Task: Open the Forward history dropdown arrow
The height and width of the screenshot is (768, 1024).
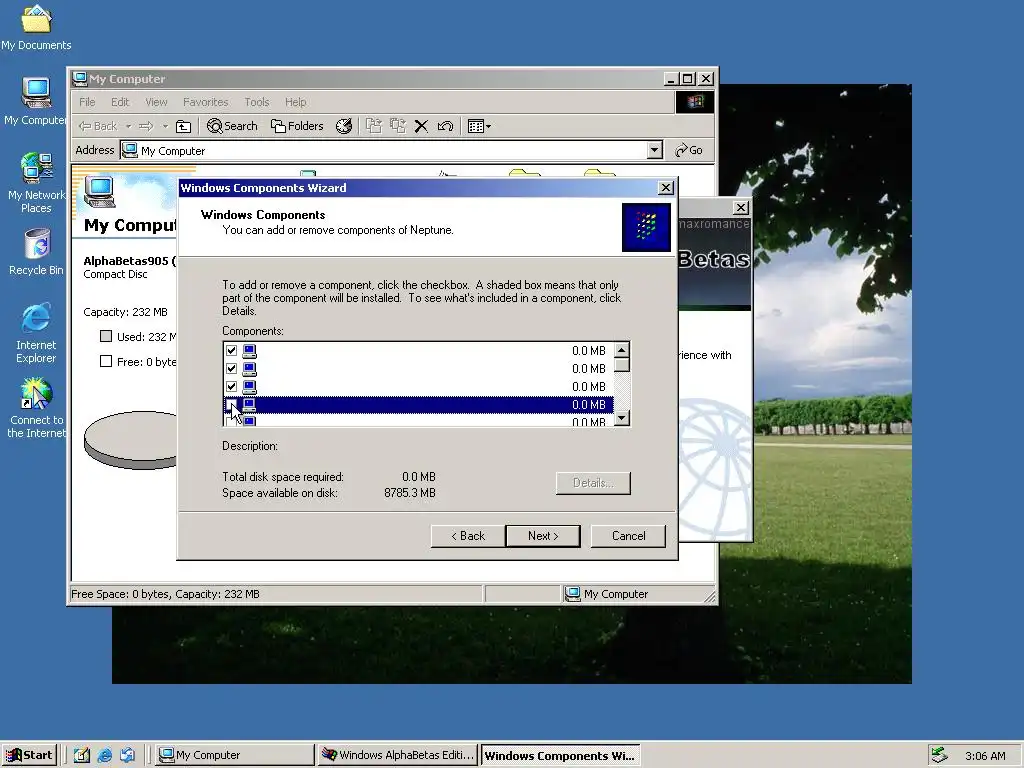Action: (x=165, y=126)
